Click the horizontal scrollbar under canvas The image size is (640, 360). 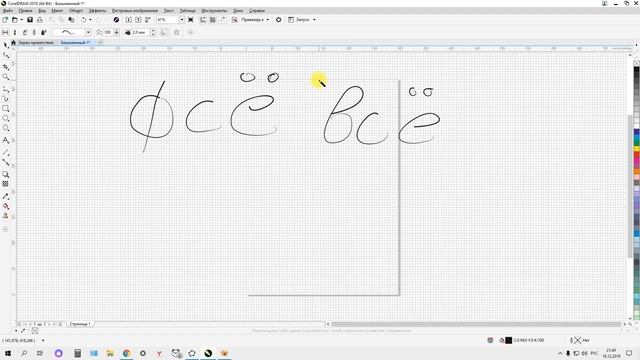pos(476,324)
